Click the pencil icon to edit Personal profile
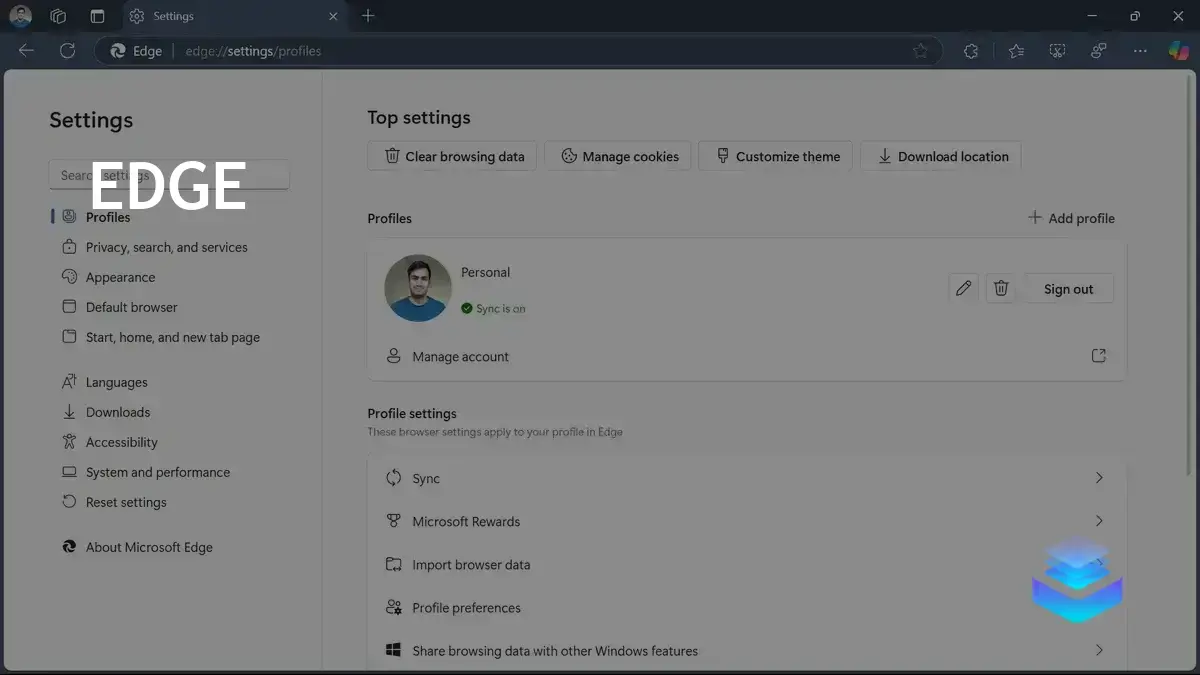This screenshot has width=1200, height=675. click(963, 288)
